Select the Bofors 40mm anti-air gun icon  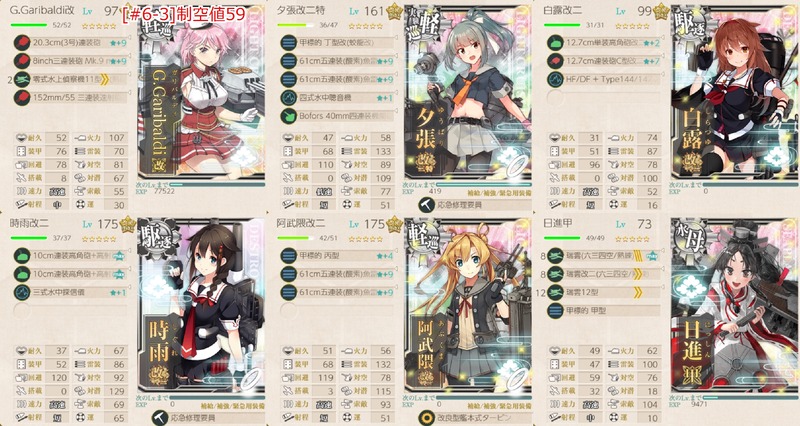point(289,116)
